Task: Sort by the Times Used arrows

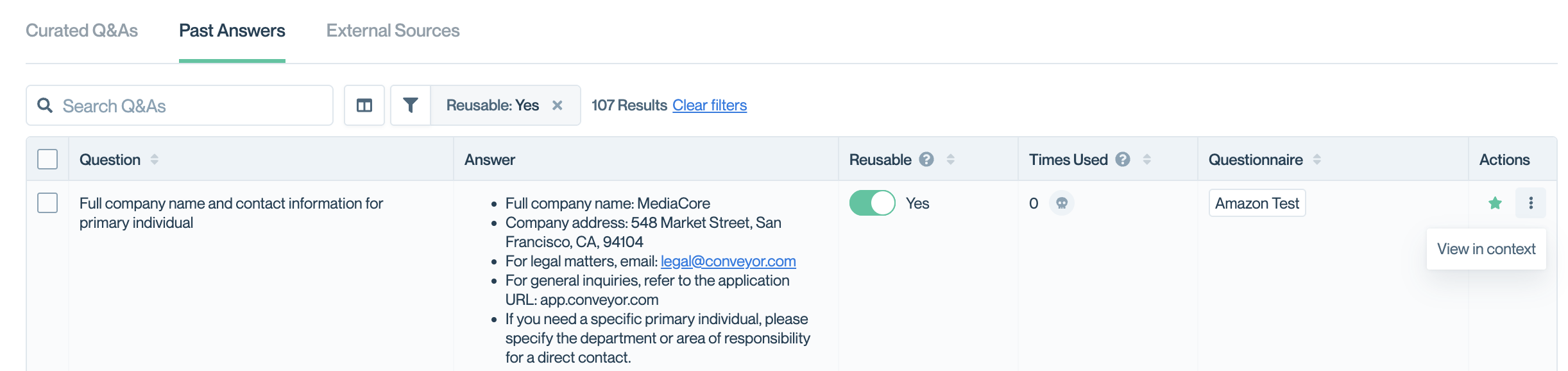Action: 1147,159
